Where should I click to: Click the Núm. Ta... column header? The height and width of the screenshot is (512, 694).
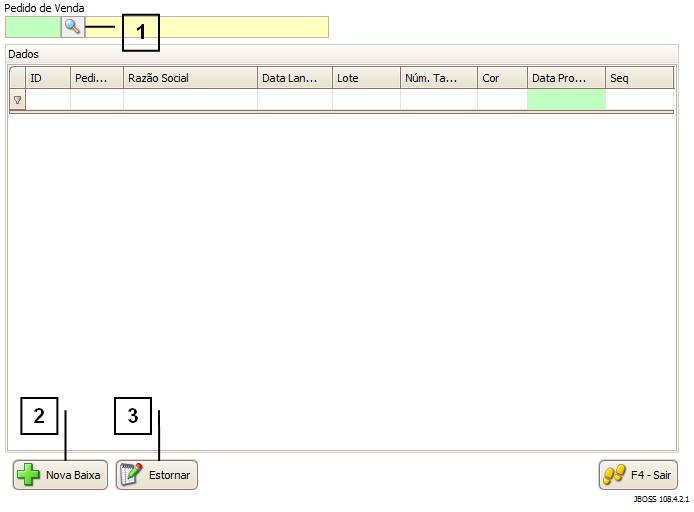[x=439, y=78]
